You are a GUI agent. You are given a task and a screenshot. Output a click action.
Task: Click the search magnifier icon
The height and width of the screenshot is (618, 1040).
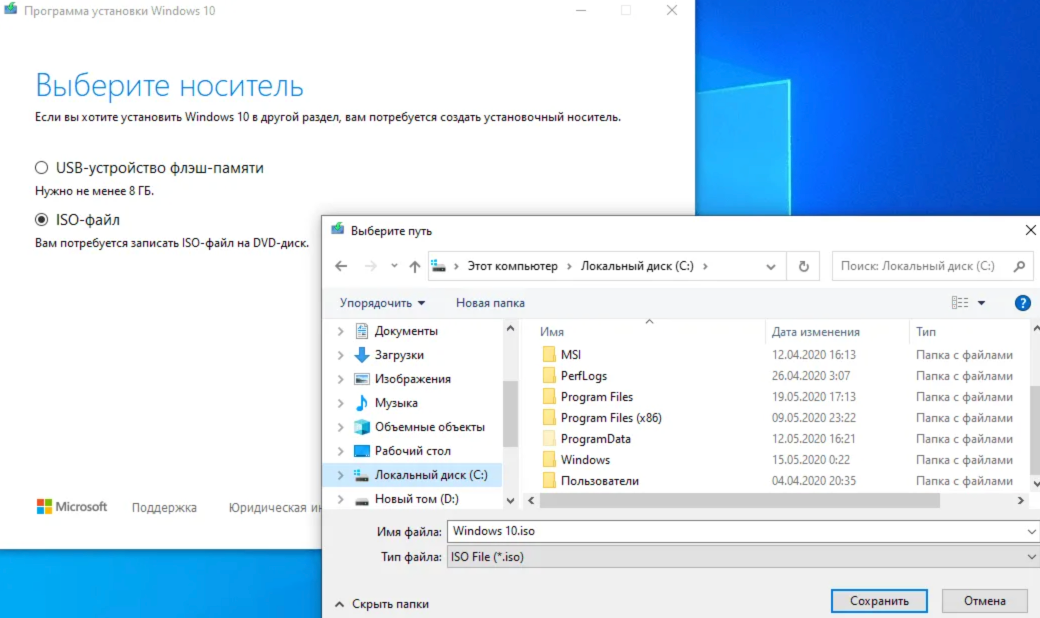(x=1019, y=266)
